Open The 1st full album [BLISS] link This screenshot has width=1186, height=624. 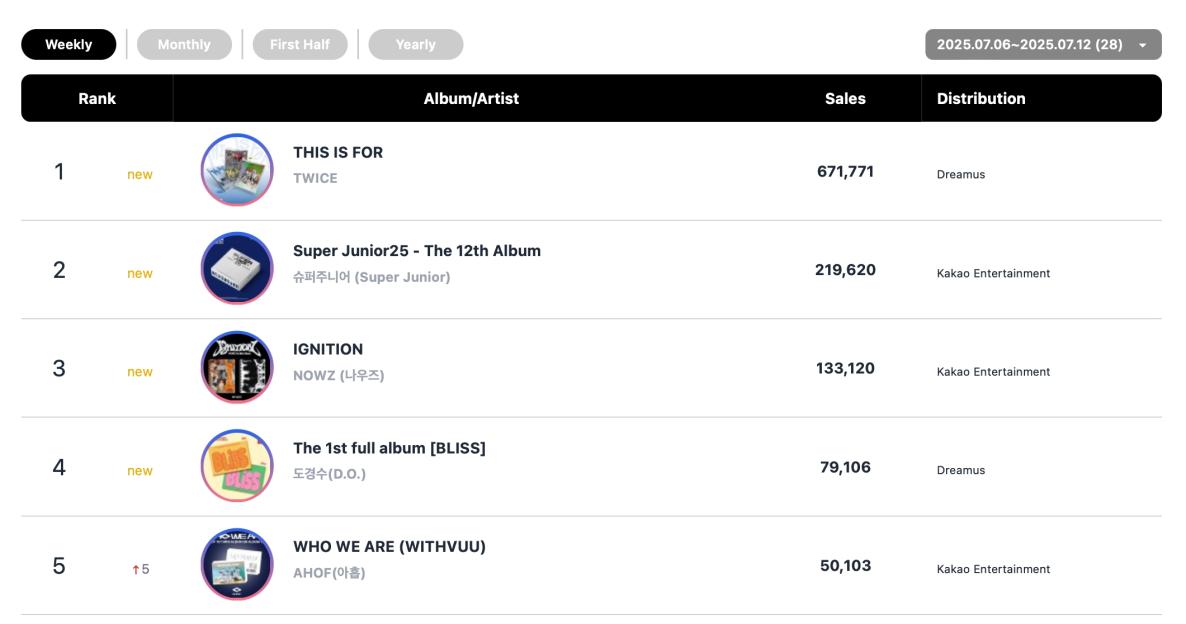pos(390,449)
